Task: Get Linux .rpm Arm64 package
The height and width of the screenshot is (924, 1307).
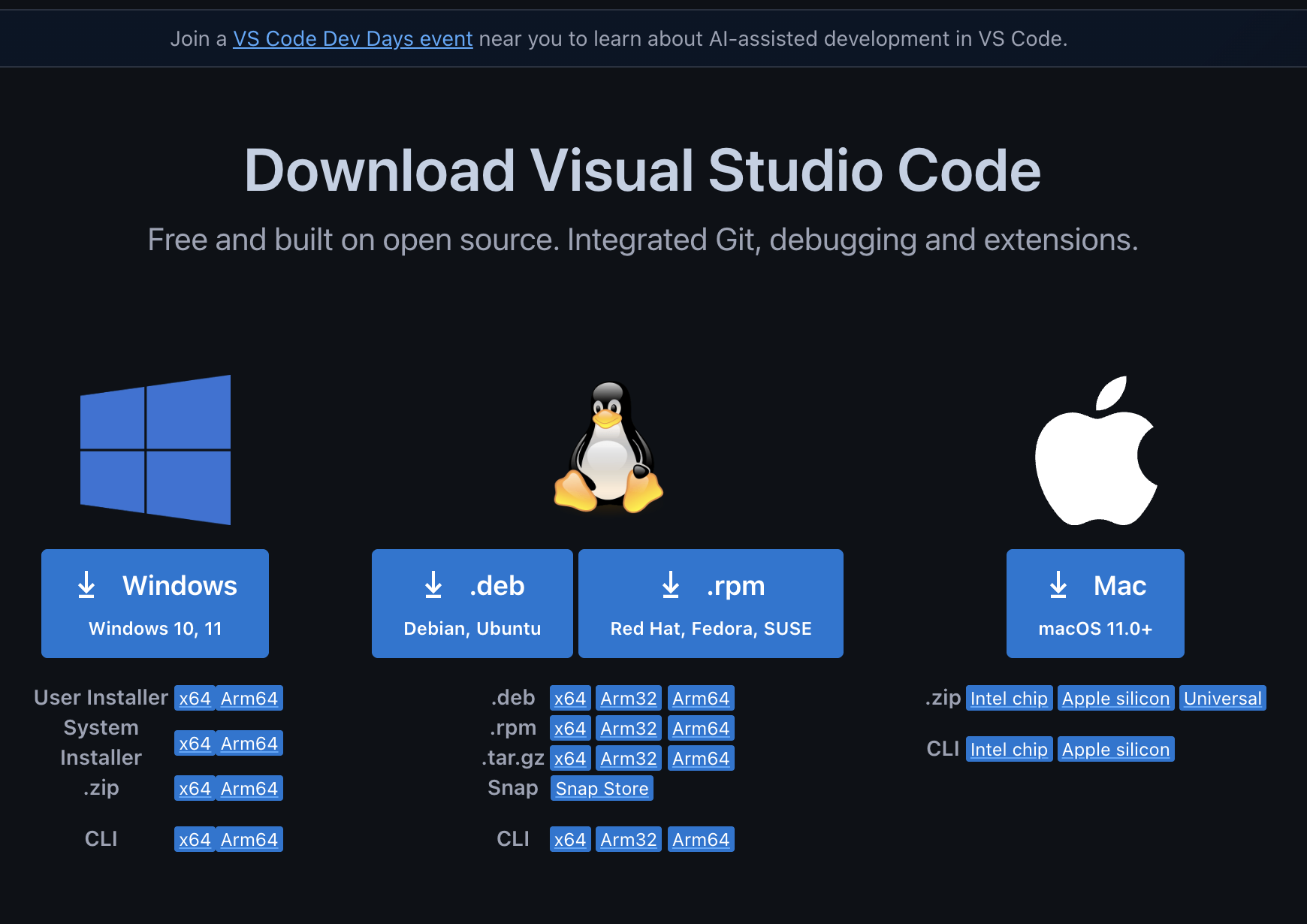Action: pos(701,728)
